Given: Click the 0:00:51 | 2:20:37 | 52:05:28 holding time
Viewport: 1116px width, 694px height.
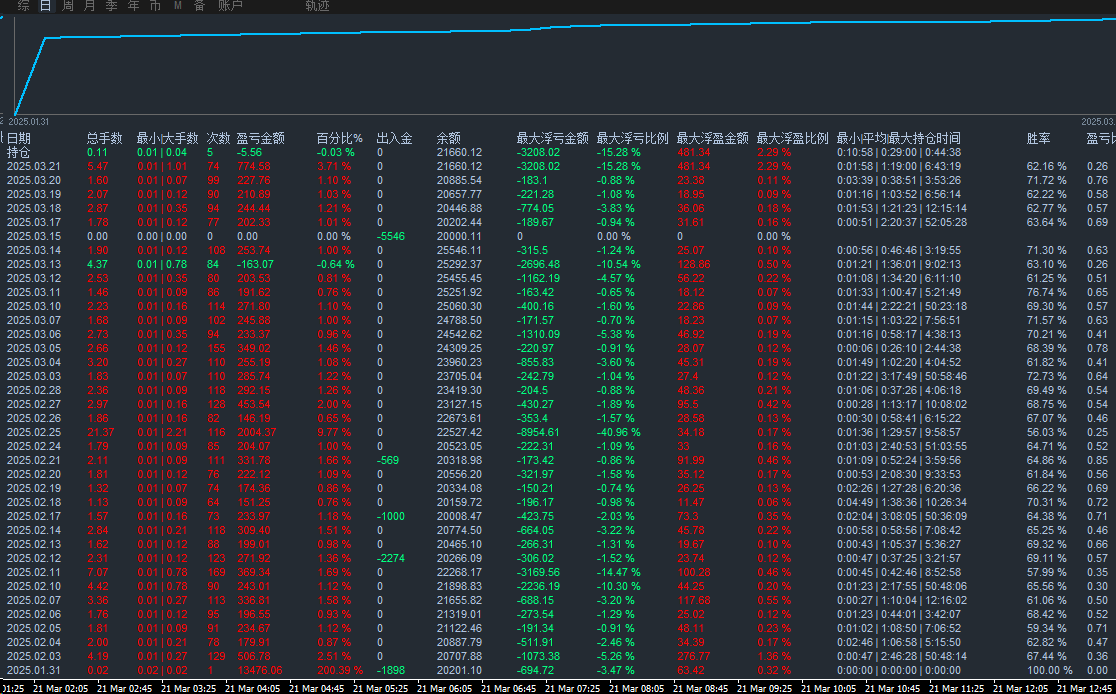Looking at the screenshot, I should pyautogui.click(x=902, y=222).
